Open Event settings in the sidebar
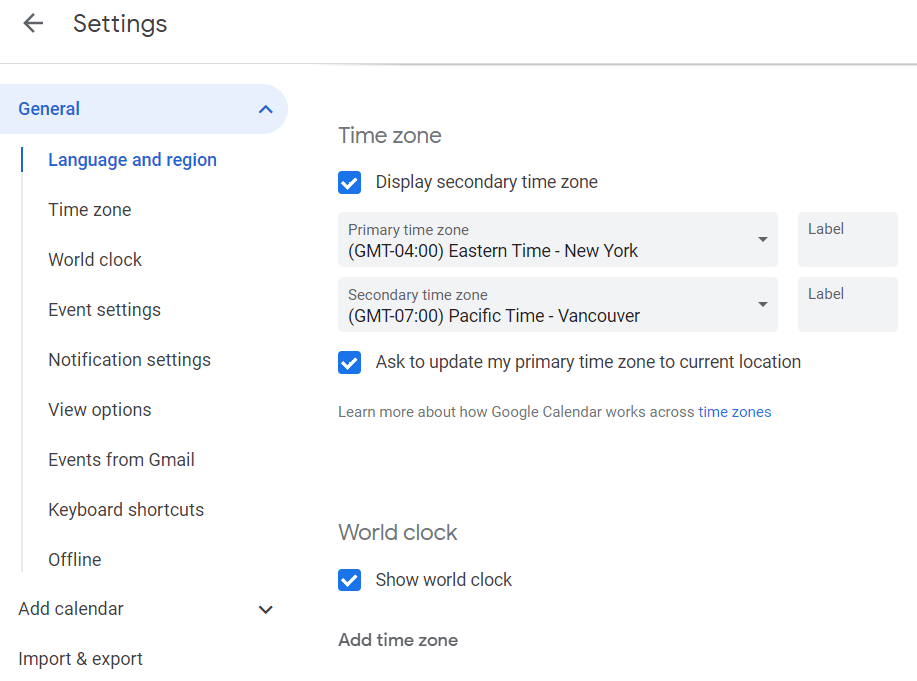 [x=104, y=310]
